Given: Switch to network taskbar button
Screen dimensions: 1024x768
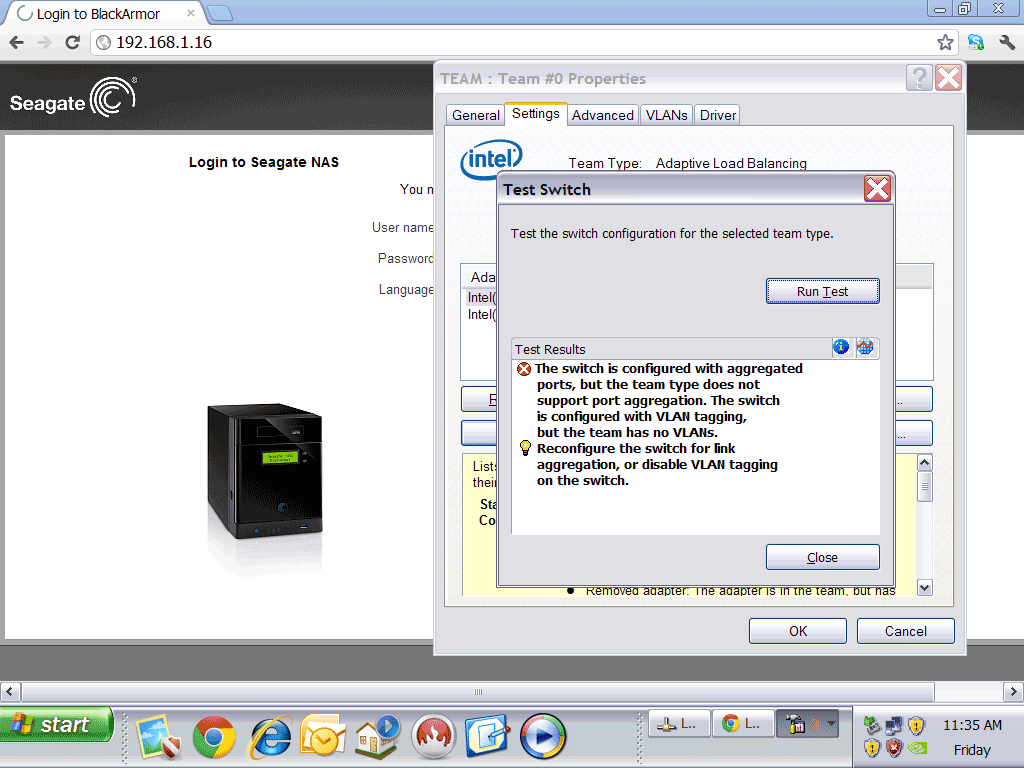Looking at the screenshot, I should (679, 724).
